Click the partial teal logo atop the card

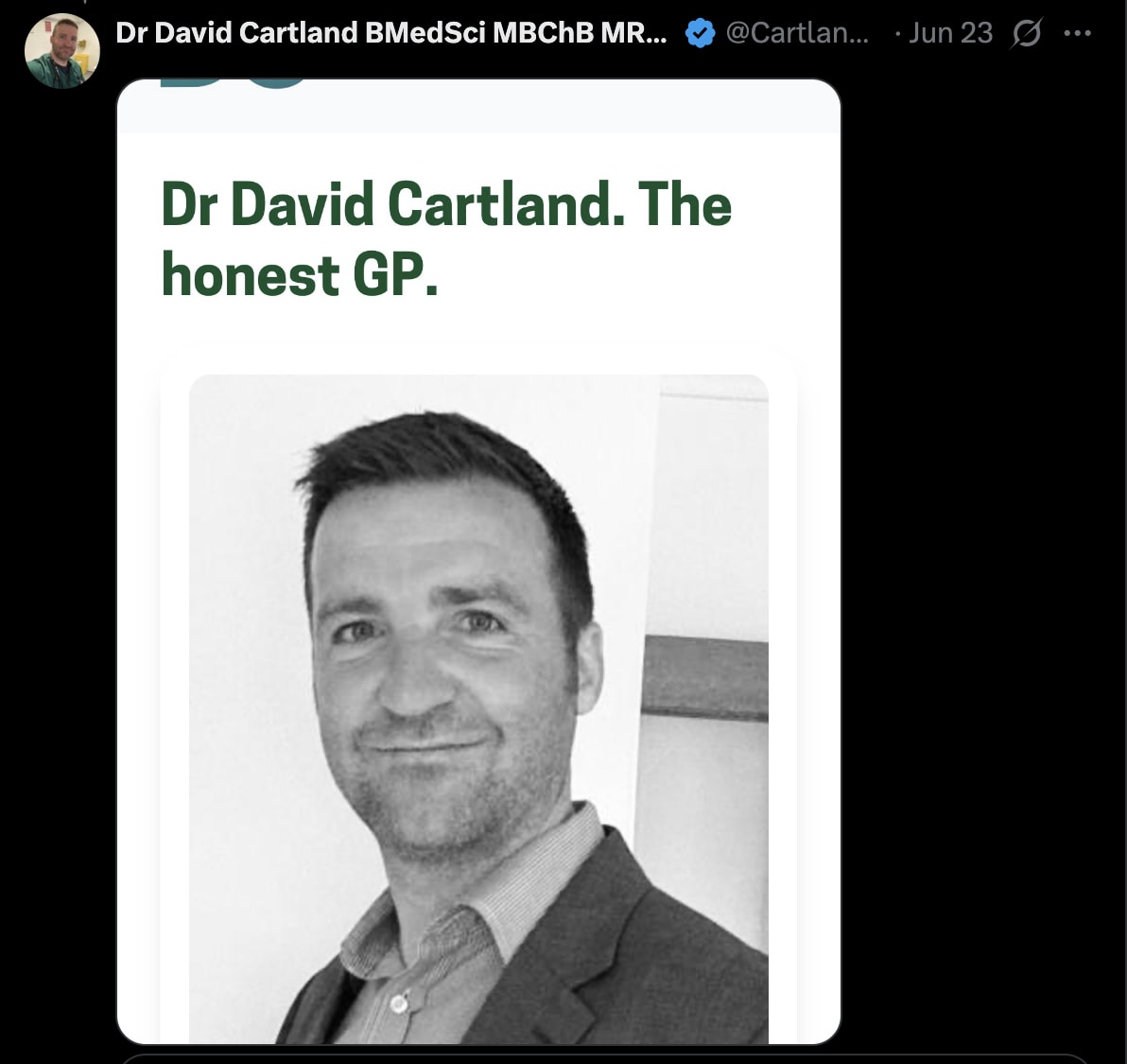pyautogui.click(x=235, y=84)
